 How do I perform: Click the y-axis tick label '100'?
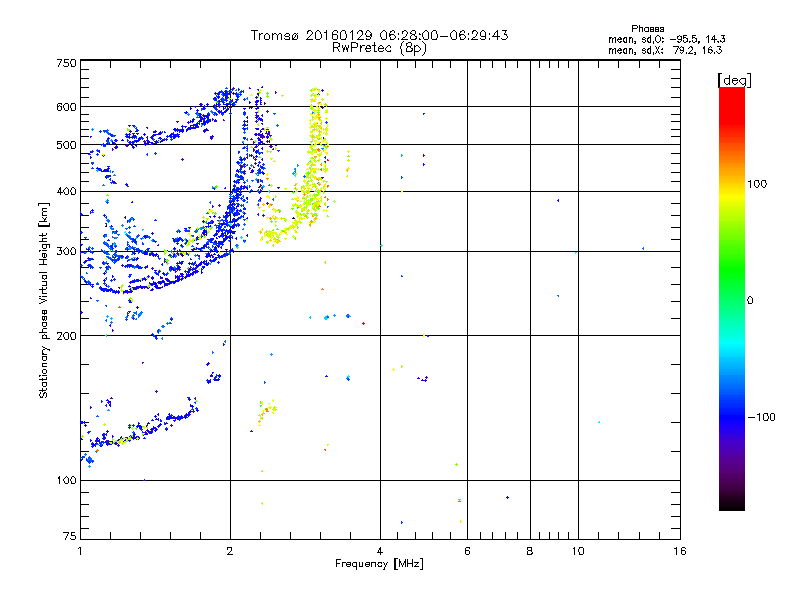[67, 480]
